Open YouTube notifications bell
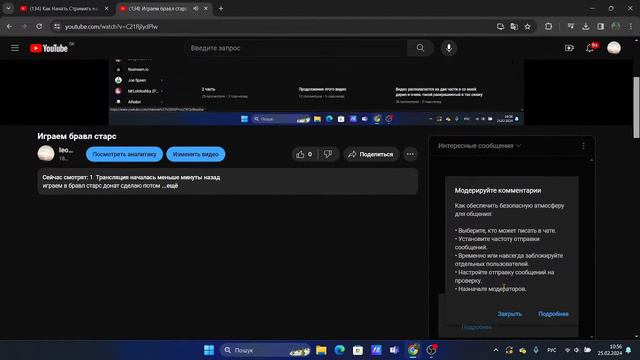Viewport: 640px width, 360px height. 590,48
